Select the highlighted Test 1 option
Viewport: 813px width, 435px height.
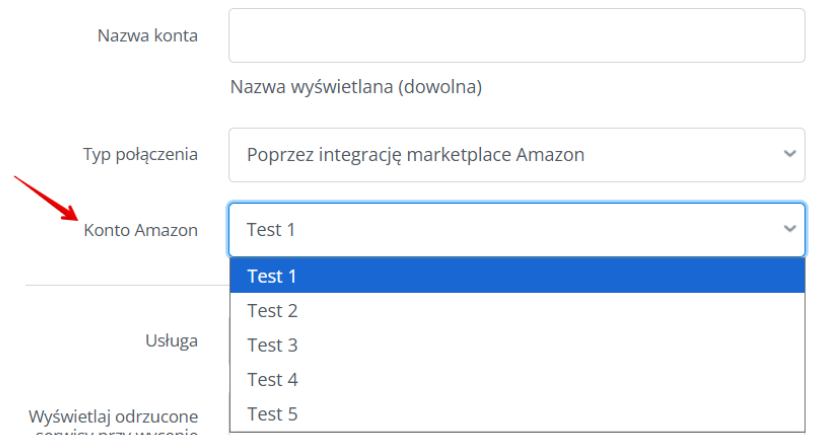[516, 276]
